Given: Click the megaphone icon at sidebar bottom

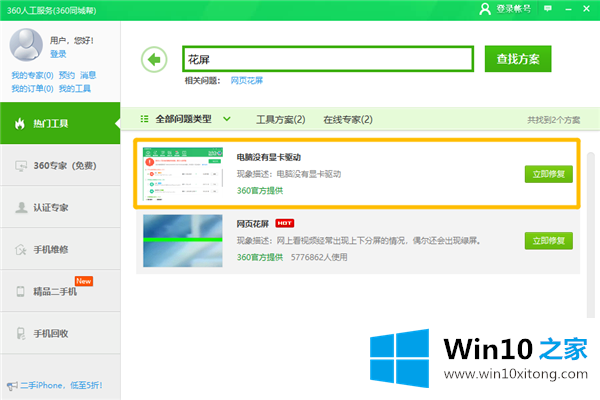Looking at the screenshot, I should 12,386.
